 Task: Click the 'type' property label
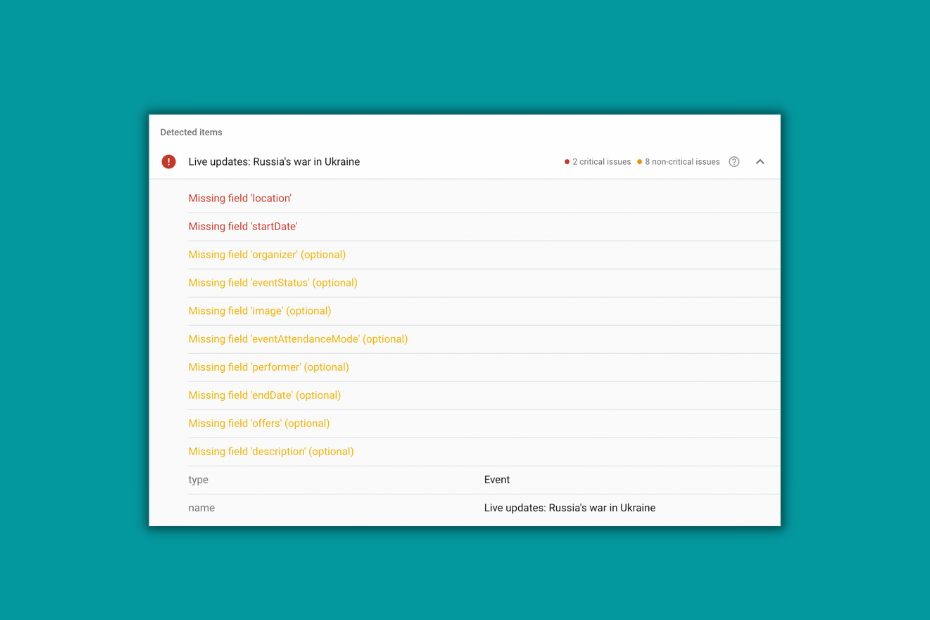[198, 480]
